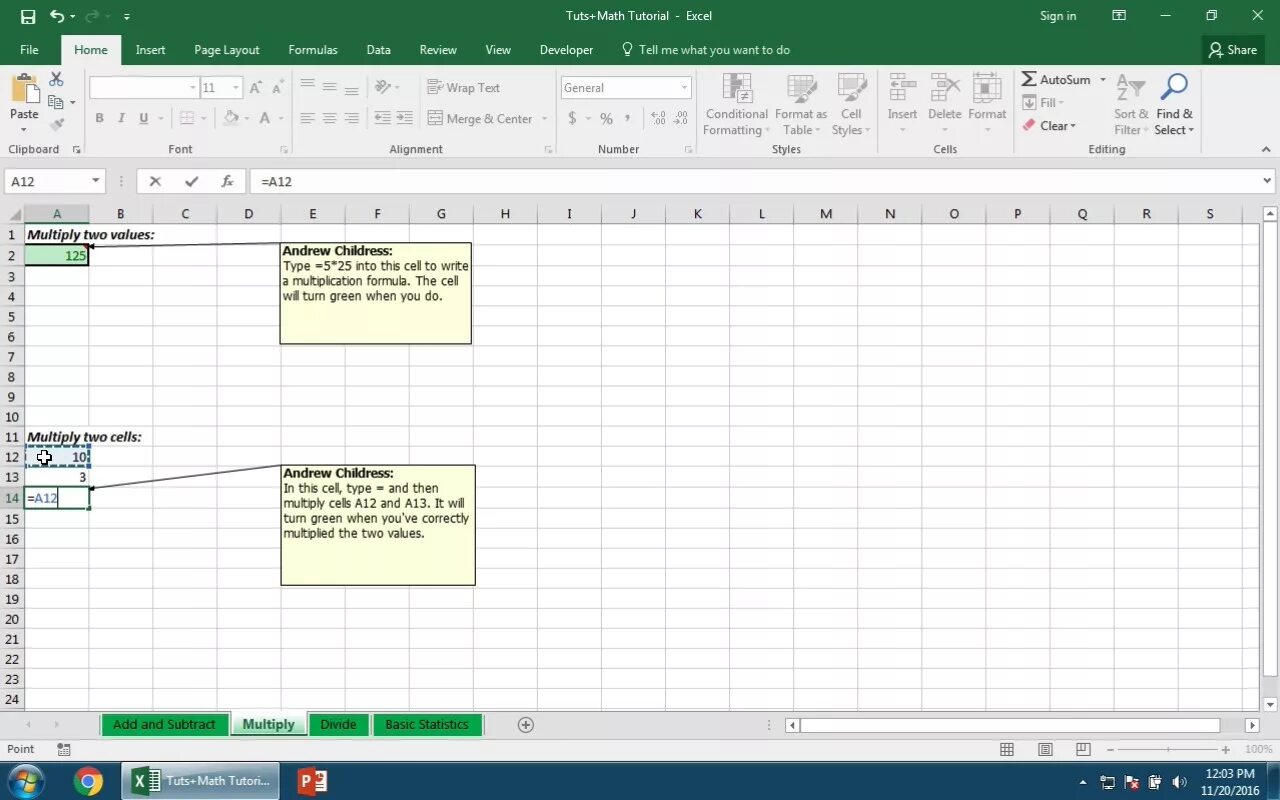Image resolution: width=1280 pixels, height=800 pixels.
Task: Toggle Normal view in status bar
Action: [1007, 749]
